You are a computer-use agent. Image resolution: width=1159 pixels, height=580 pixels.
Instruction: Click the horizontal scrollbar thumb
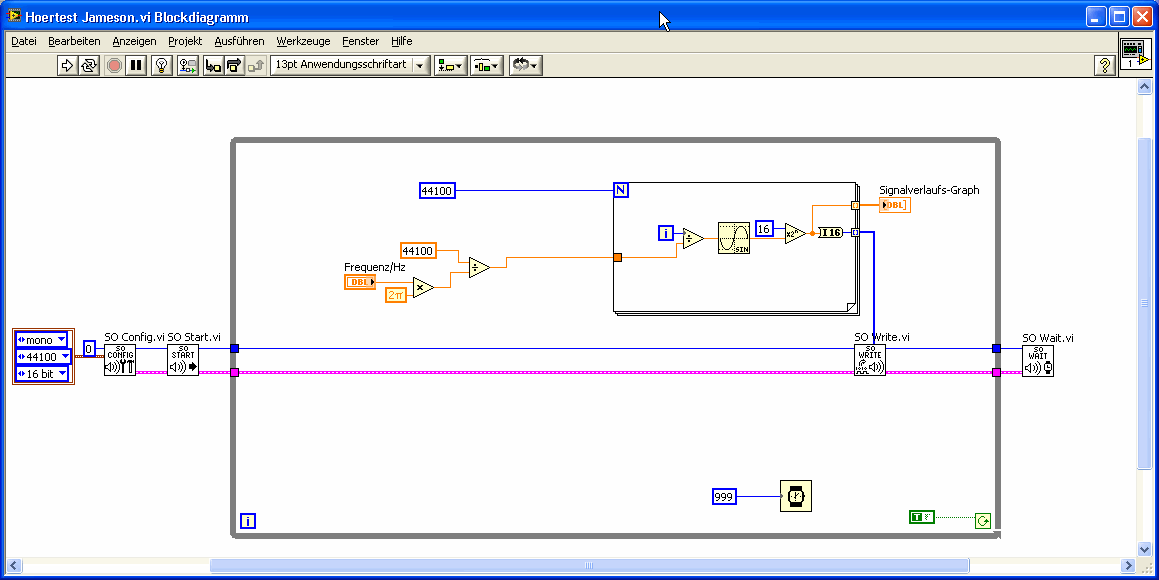(x=589, y=566)
